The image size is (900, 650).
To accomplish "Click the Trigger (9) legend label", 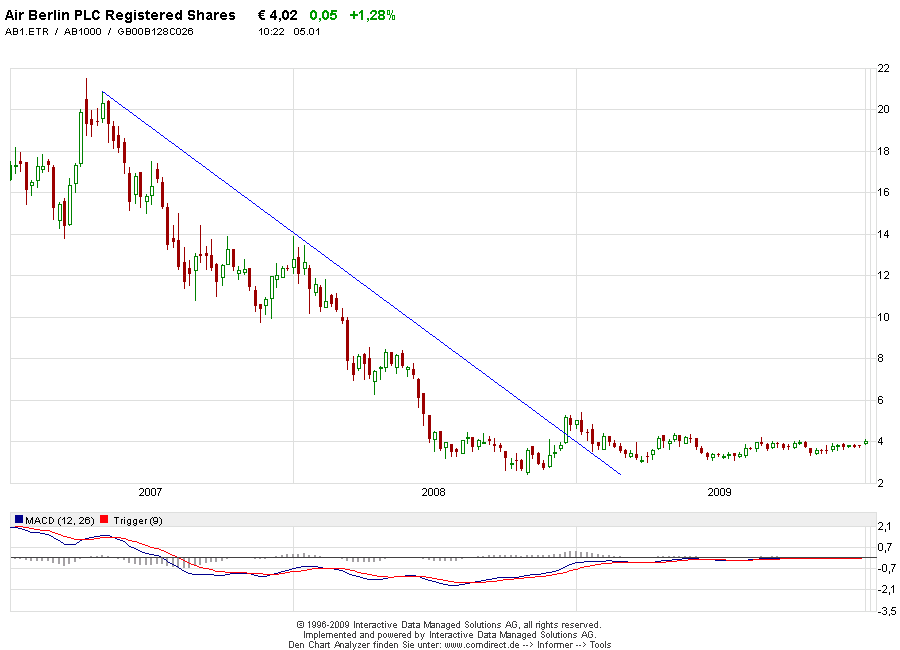I will tap(138, 521).
